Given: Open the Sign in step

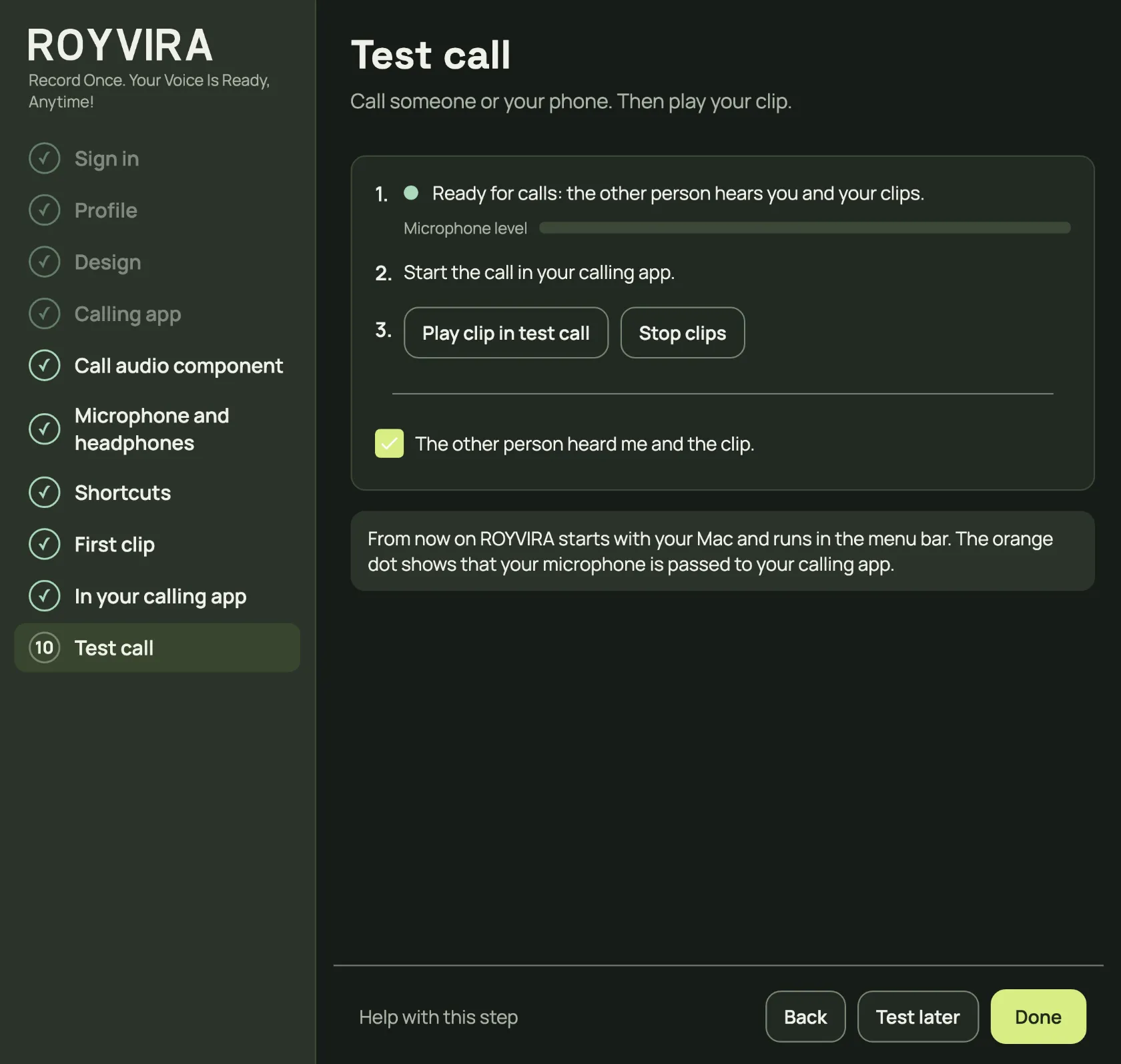Looking at the screenshot, I should [157, 158].
